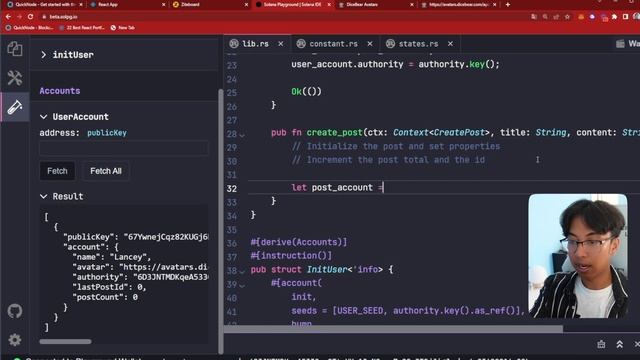
Task: Maximize terminal with double-chevron up icon
Action: [x=620, y=344]
